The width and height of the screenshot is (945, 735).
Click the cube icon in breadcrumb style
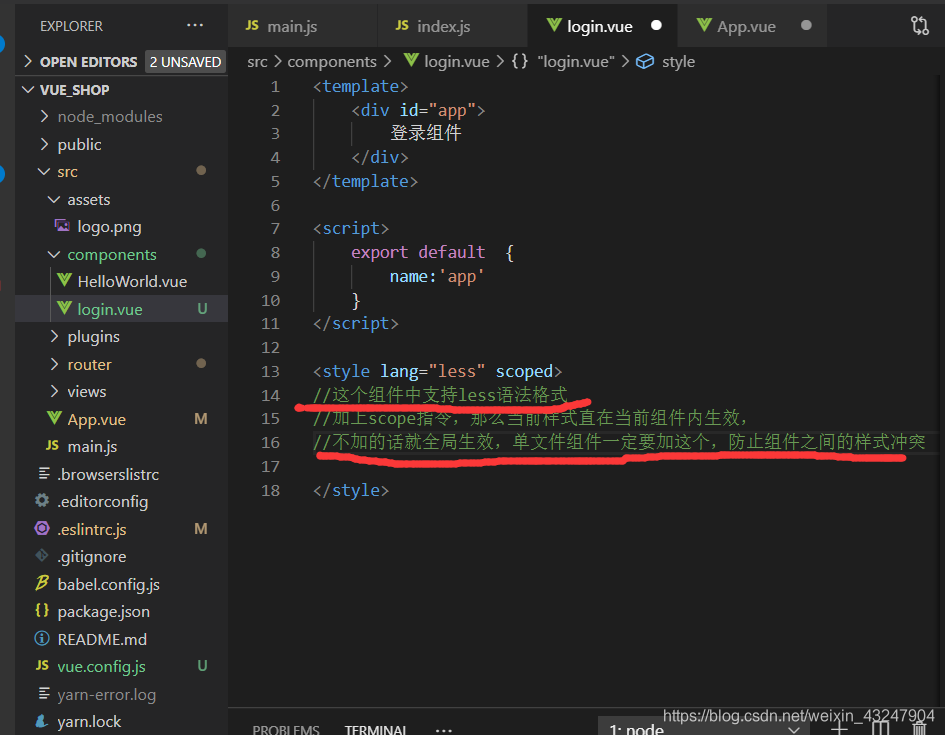pyautogui.click(x=645, y=61)
